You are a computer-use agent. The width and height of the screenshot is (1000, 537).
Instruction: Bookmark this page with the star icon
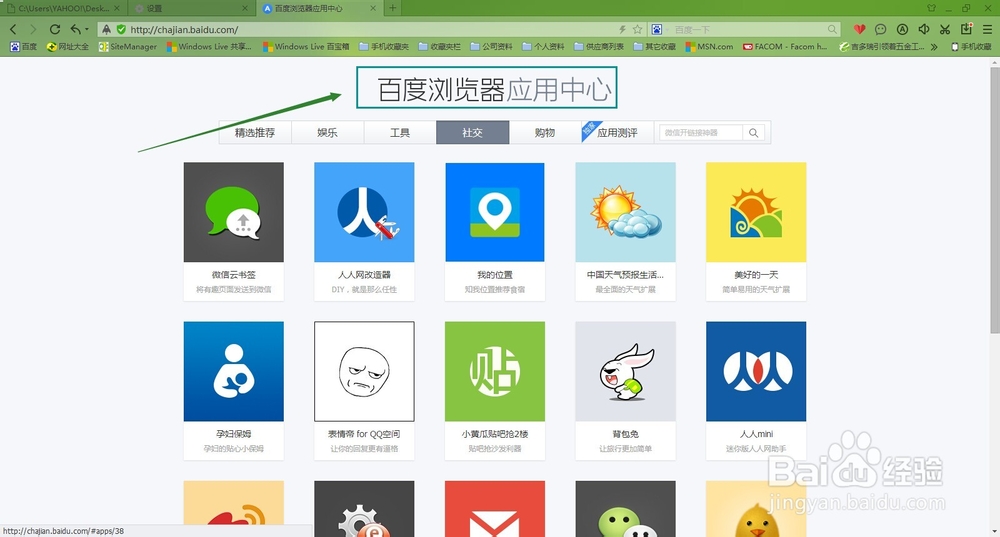tap(637, 29)
